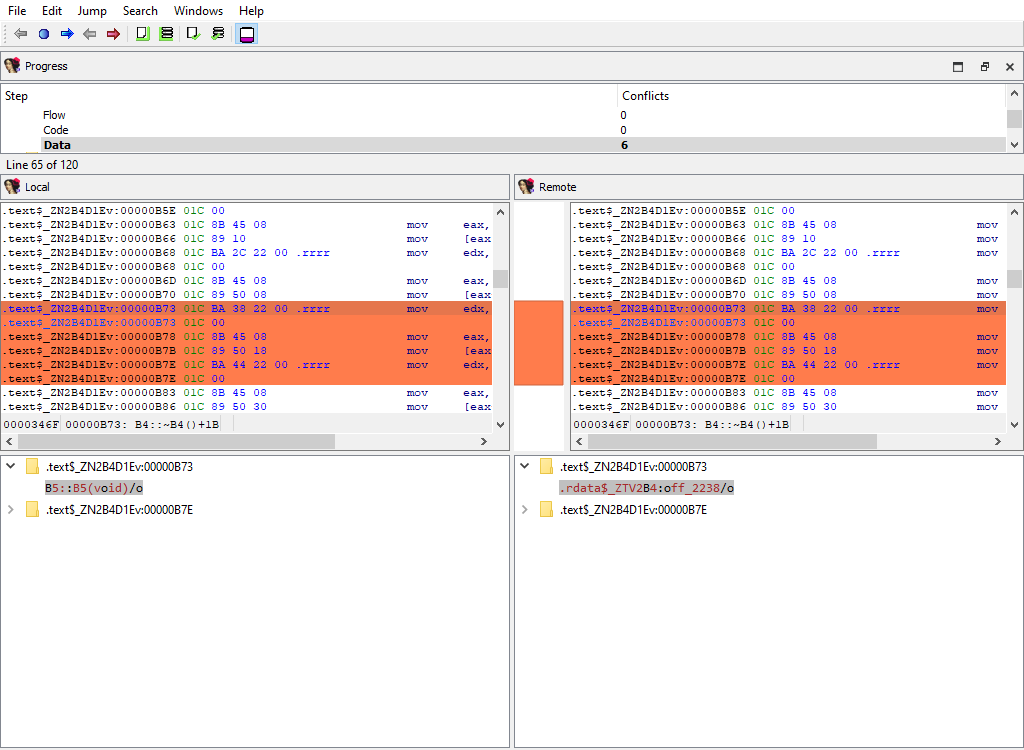Expand the Remote .text$_ZN2B4D1Ev:00000B7E tree node
Image resolution: width=1024 pixels, height=750 pixels.
[525, 510]
